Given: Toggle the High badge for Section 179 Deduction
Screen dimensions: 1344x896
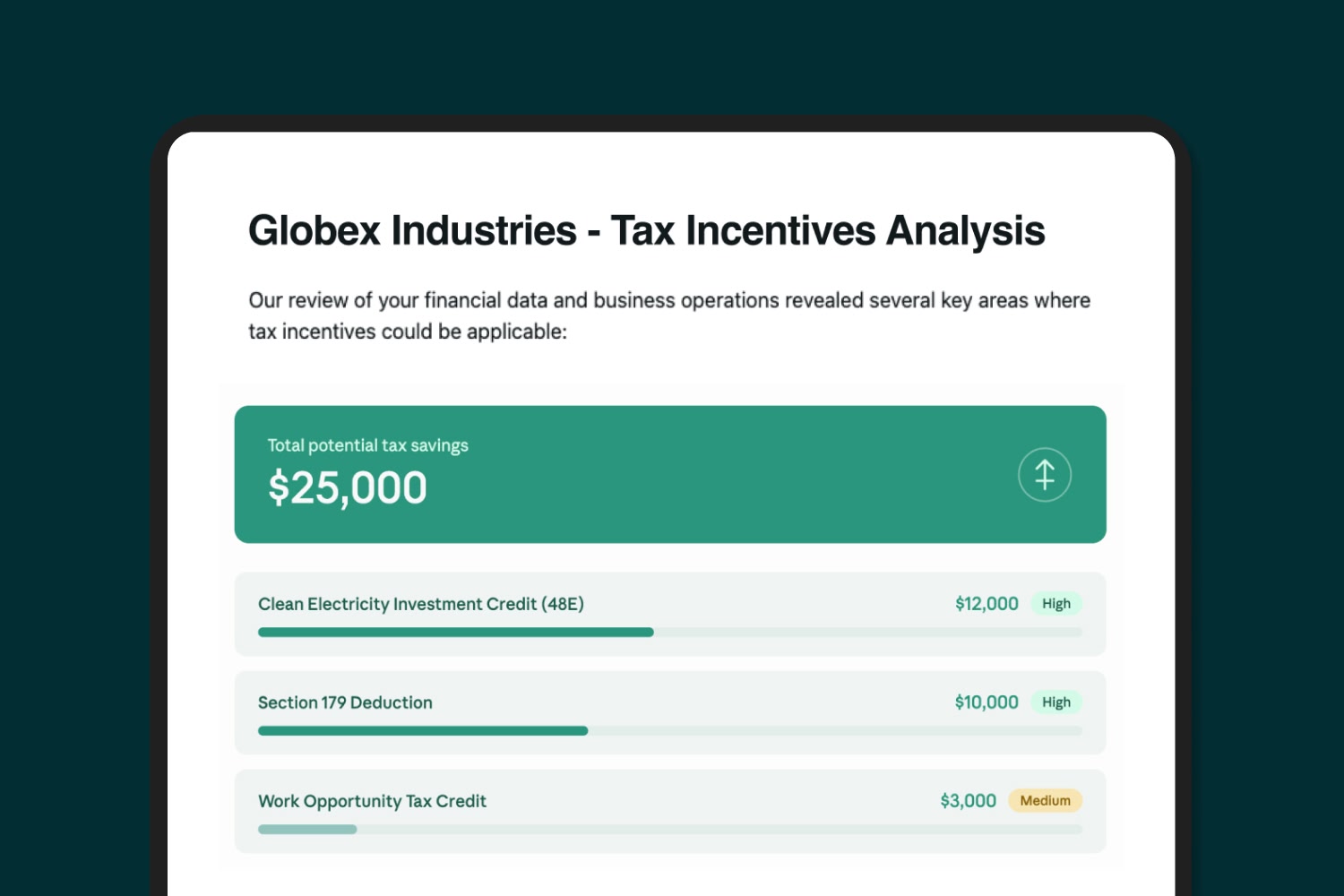Looking at the screenshot, I should coord(1057,702).
